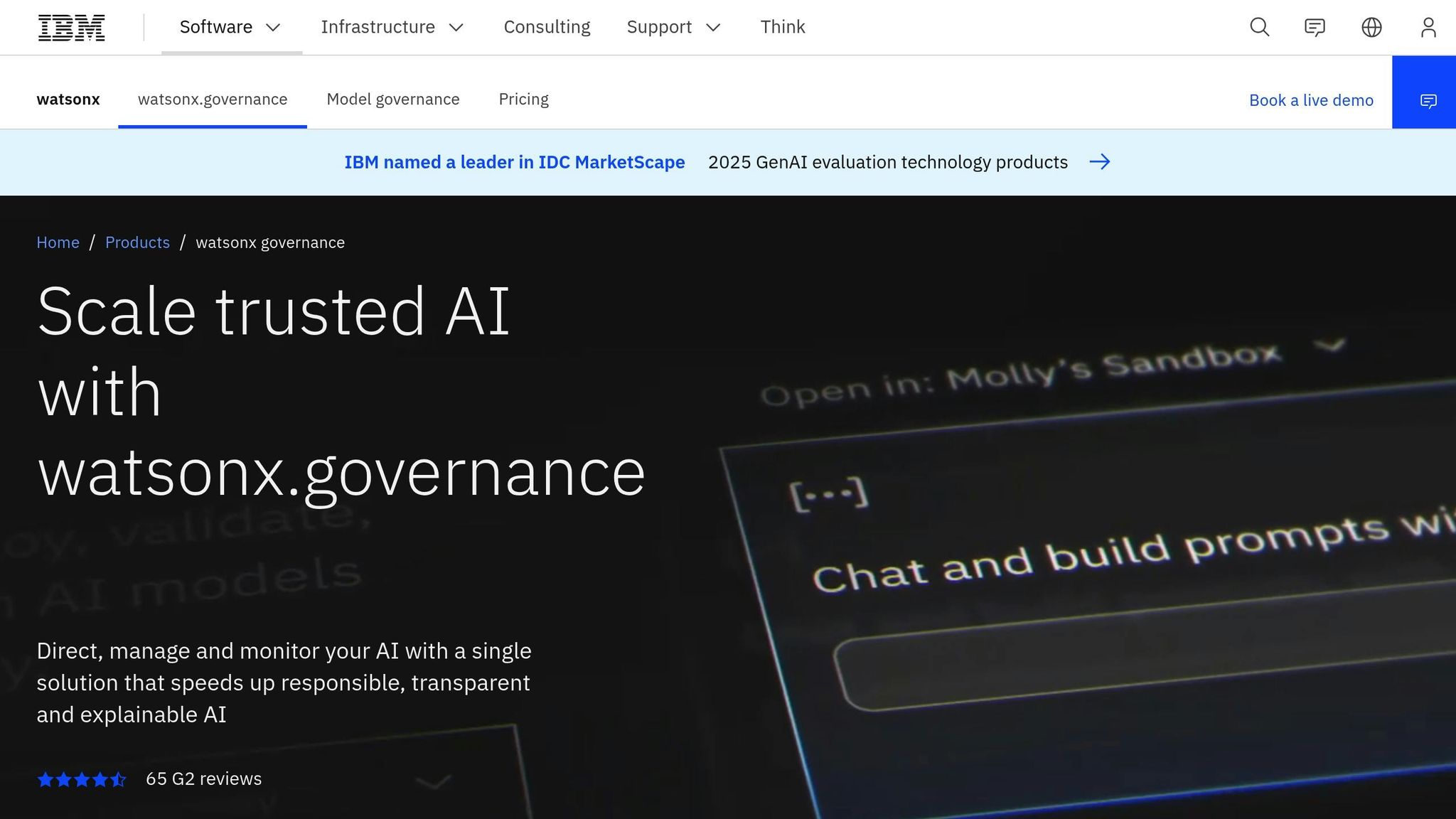
Task: Open the blue live chat widget
Action: [1429, 100]
